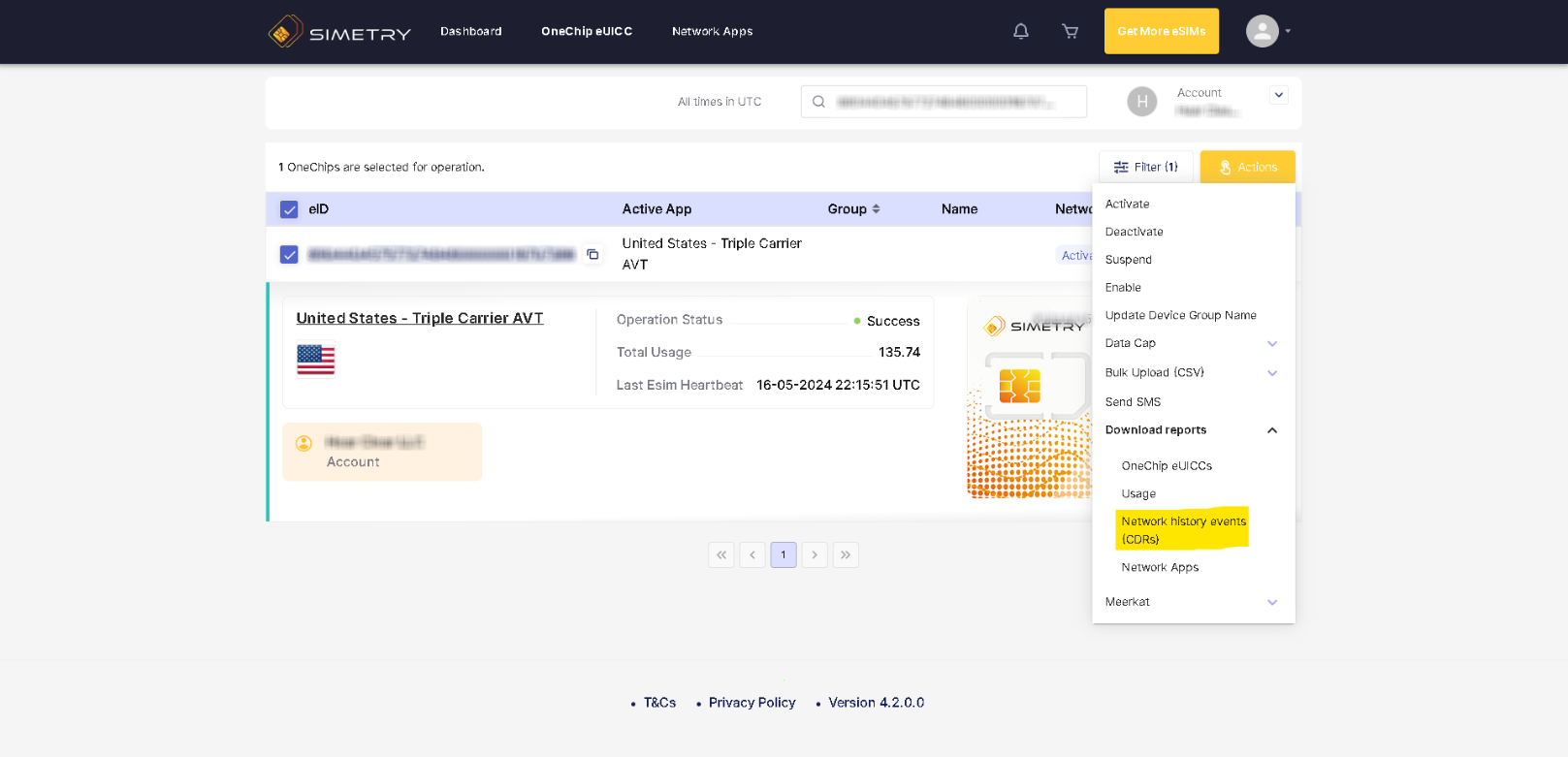Click the Simetry SIM card image
Screen dimensions: 1568x757
(1030, 399)
